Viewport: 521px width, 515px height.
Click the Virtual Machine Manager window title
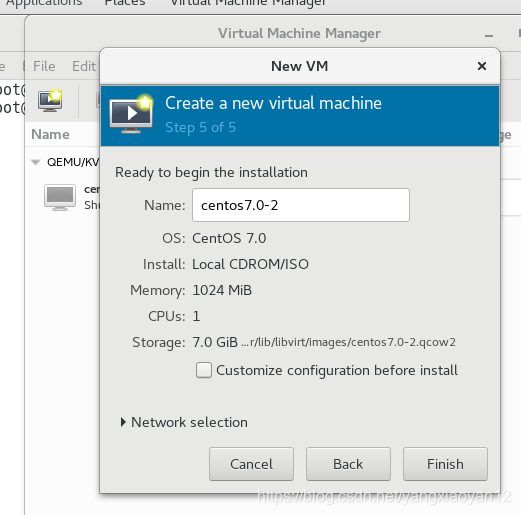(299, 33)
